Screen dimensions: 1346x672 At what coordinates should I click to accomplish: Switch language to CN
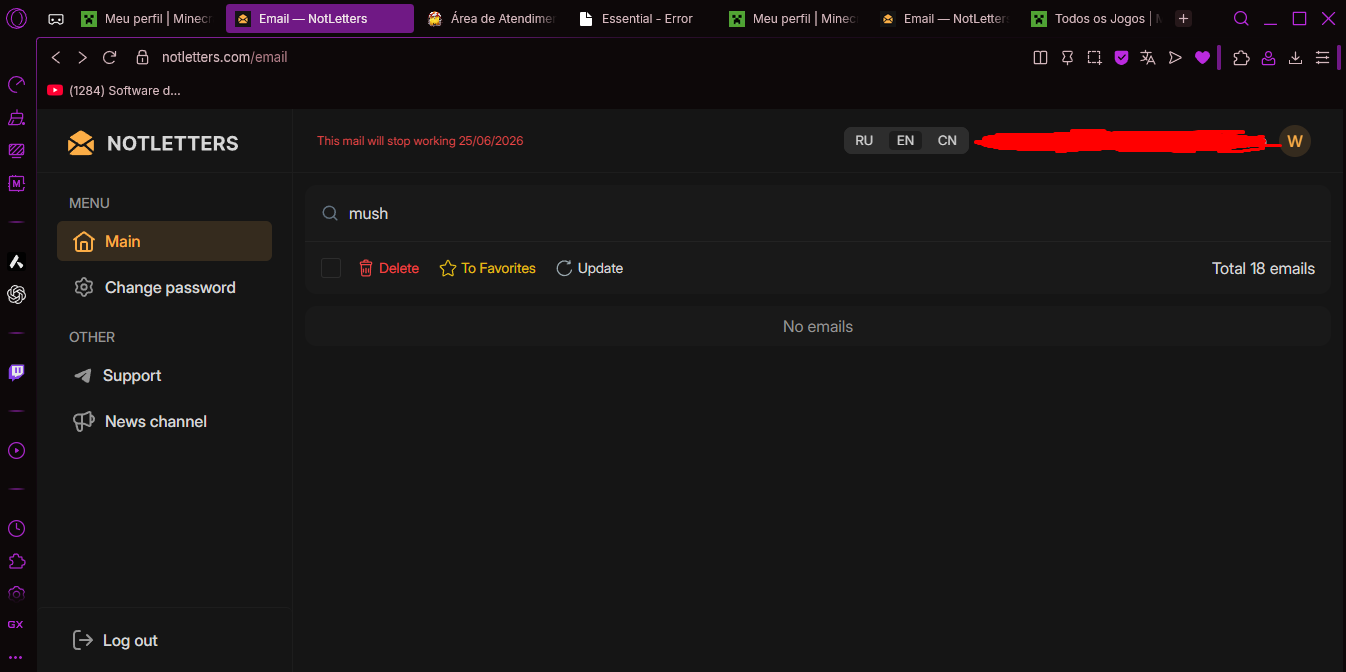tap(947, 141)
